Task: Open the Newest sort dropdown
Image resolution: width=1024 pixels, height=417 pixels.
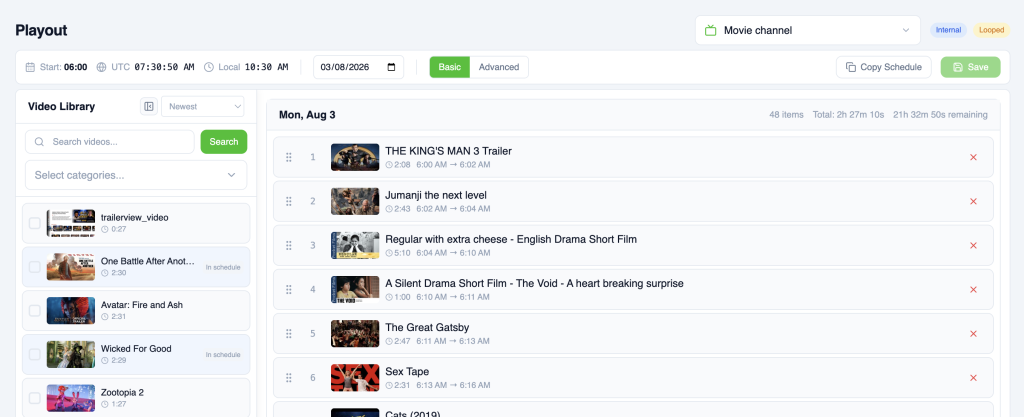Action: pyautogui.click(x=202, y=106)
